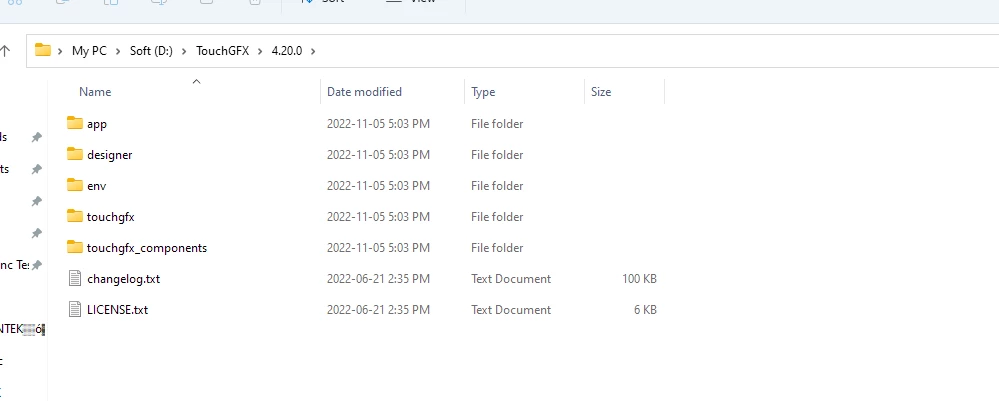The height and width of the screenshot is (401, 999).
Task: Select the app folder icon
Action: coord(75,123)
